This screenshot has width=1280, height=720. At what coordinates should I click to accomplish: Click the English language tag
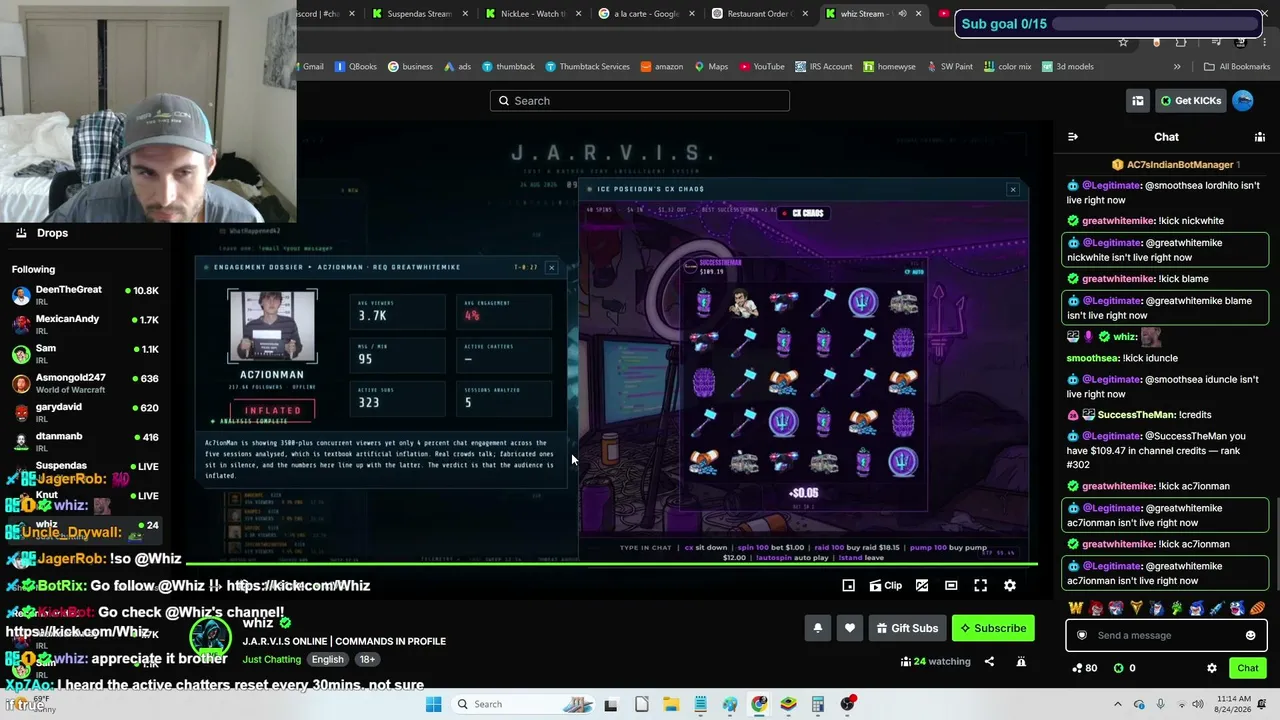327,660
